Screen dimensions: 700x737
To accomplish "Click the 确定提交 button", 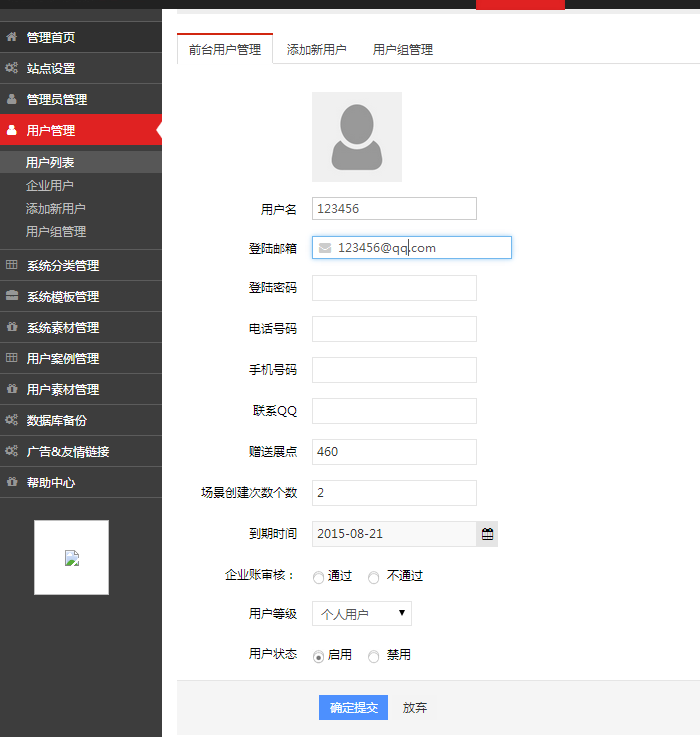I will 353,707.
